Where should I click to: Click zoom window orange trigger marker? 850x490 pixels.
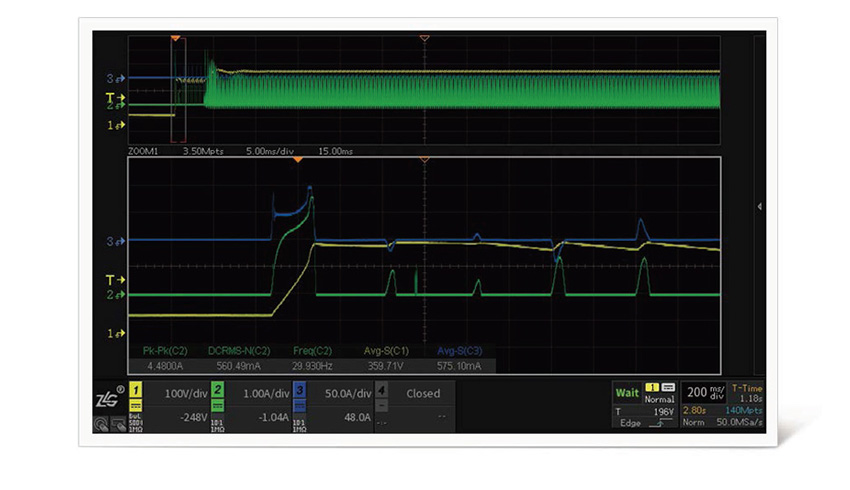click(x=298, y=160)
